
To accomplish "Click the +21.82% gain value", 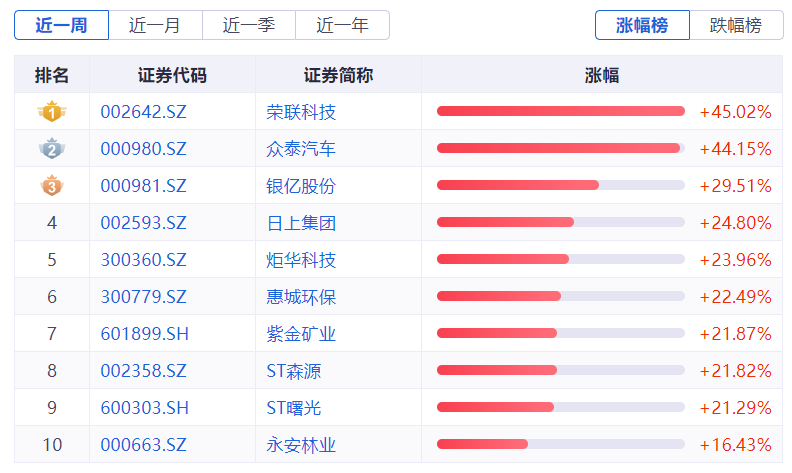I will tap(735, 371).
